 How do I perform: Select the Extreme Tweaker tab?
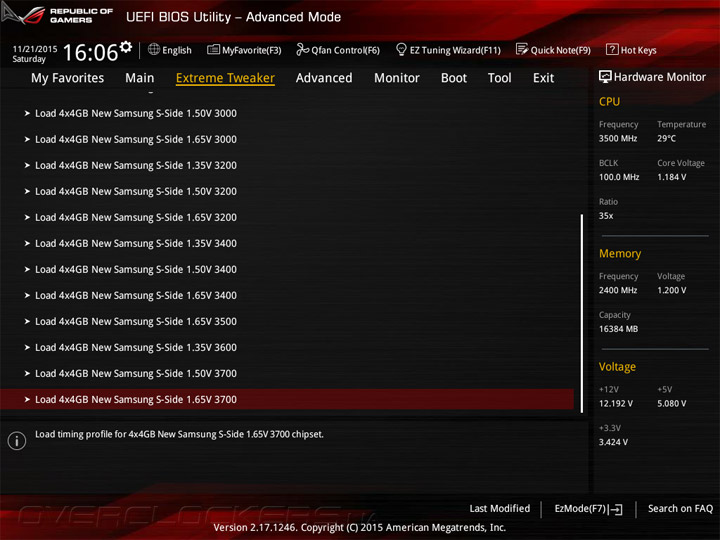pos(225,78)
